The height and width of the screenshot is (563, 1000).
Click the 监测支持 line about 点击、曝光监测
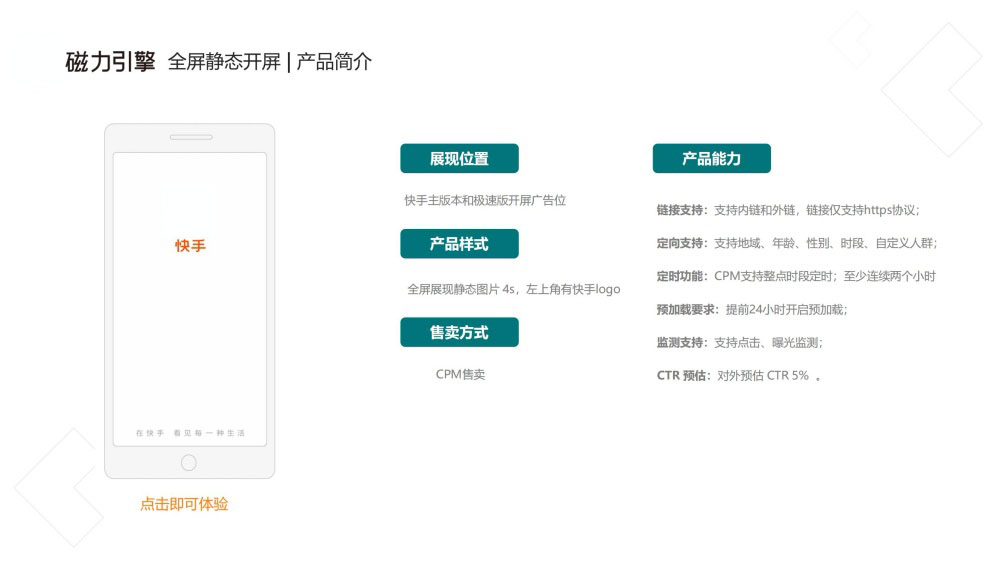tap(740, 343)
